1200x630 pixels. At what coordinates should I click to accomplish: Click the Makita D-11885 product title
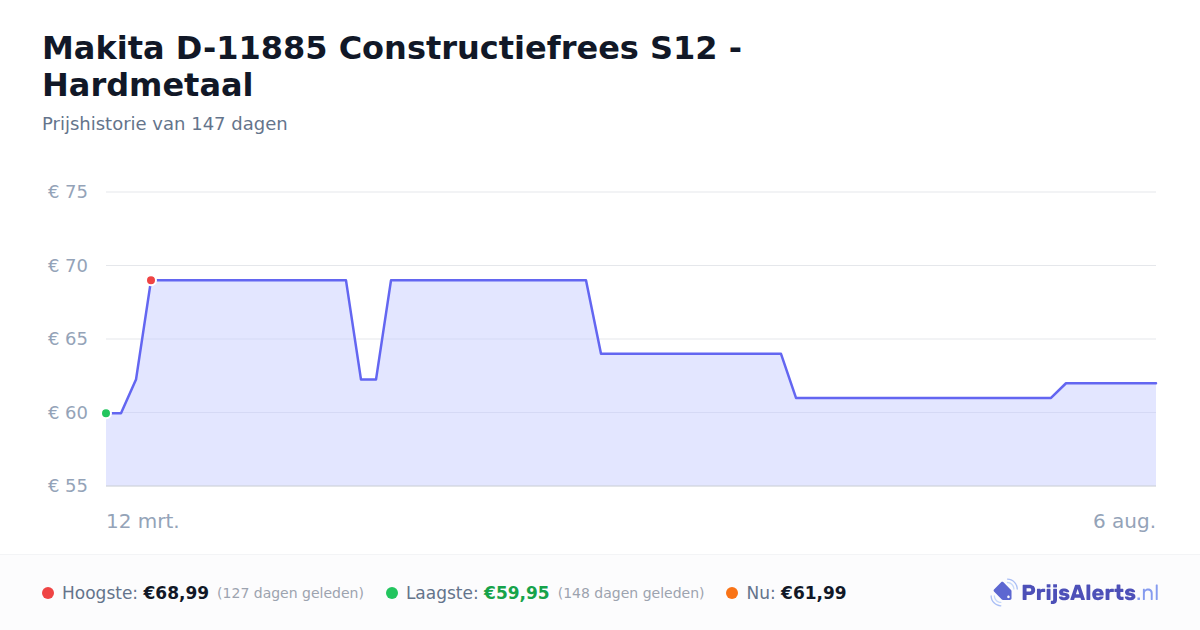tap(392, 66)
